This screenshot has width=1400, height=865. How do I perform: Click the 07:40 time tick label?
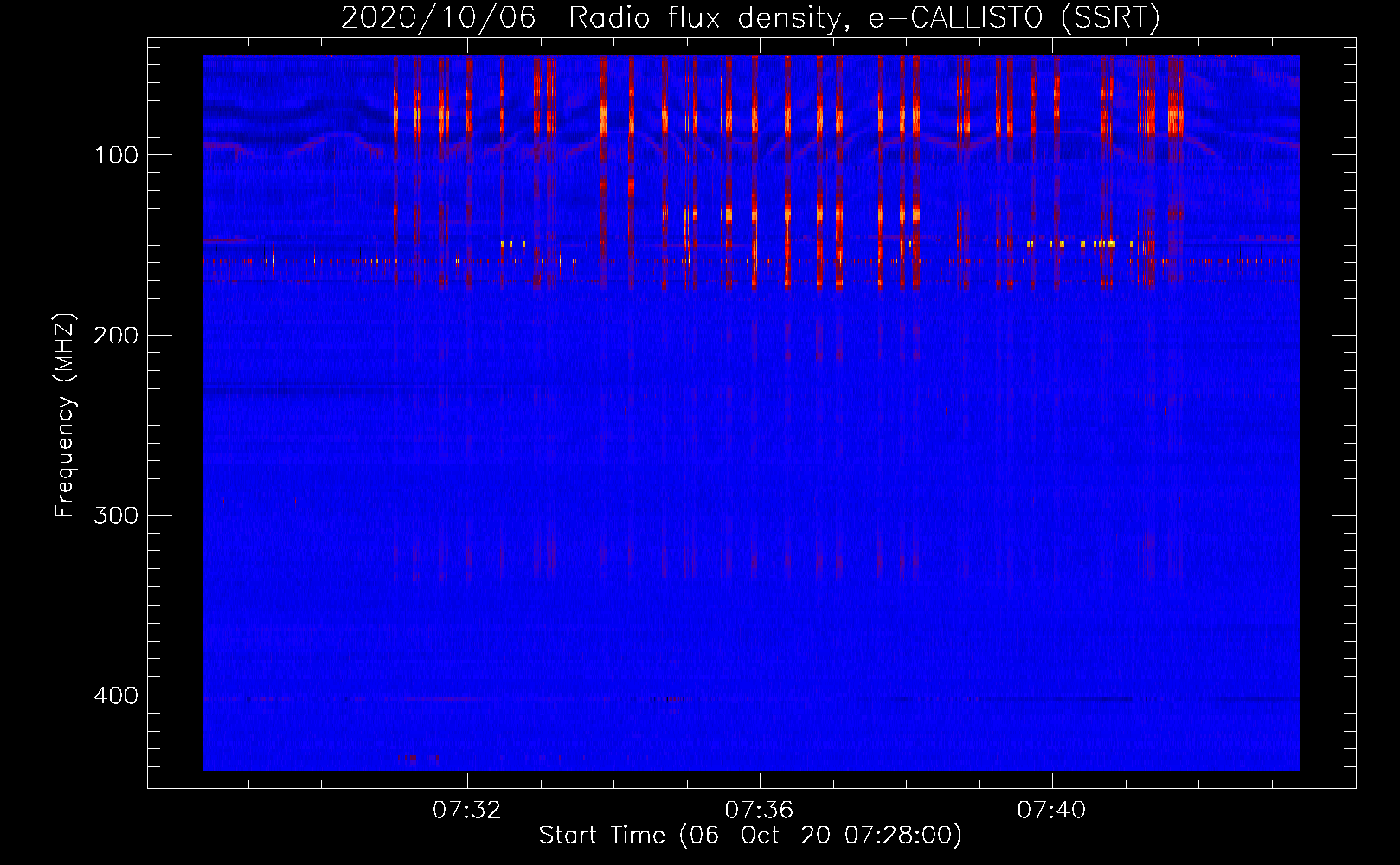click(1051, 811)
